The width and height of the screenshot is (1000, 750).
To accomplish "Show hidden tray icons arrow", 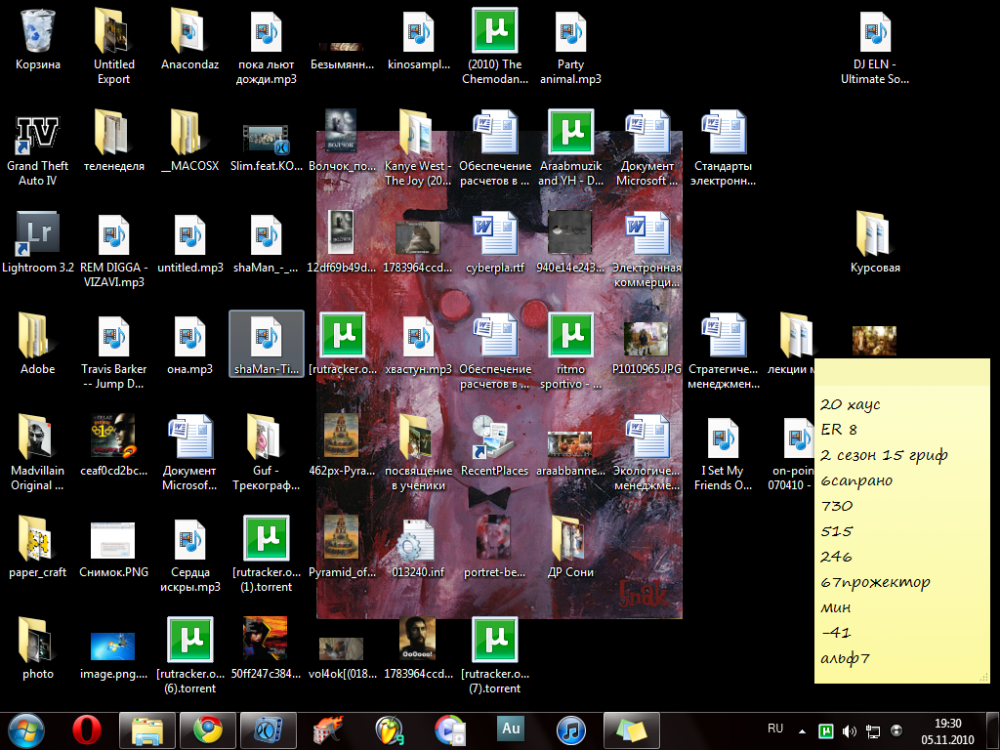I will click(802, 732).
